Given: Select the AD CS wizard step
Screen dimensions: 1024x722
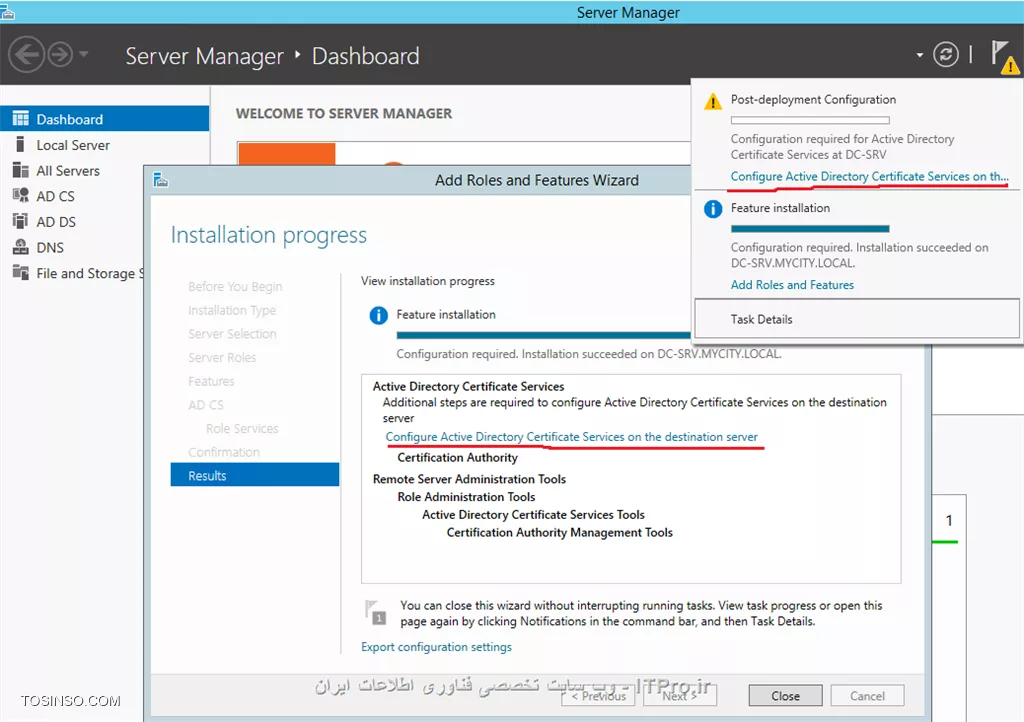Looking at the screenshot, I should [x=206, y=405].
